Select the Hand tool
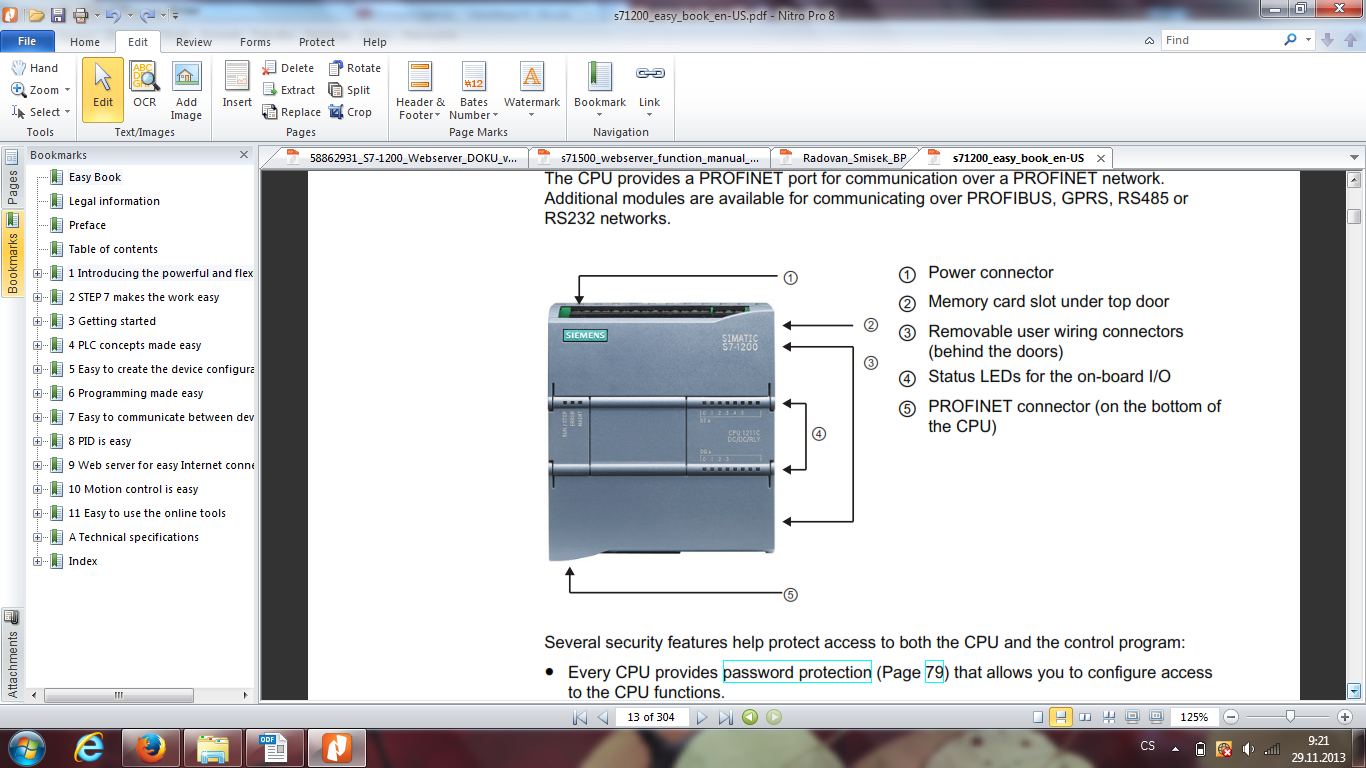1366x768 pixels. (35, 68)
